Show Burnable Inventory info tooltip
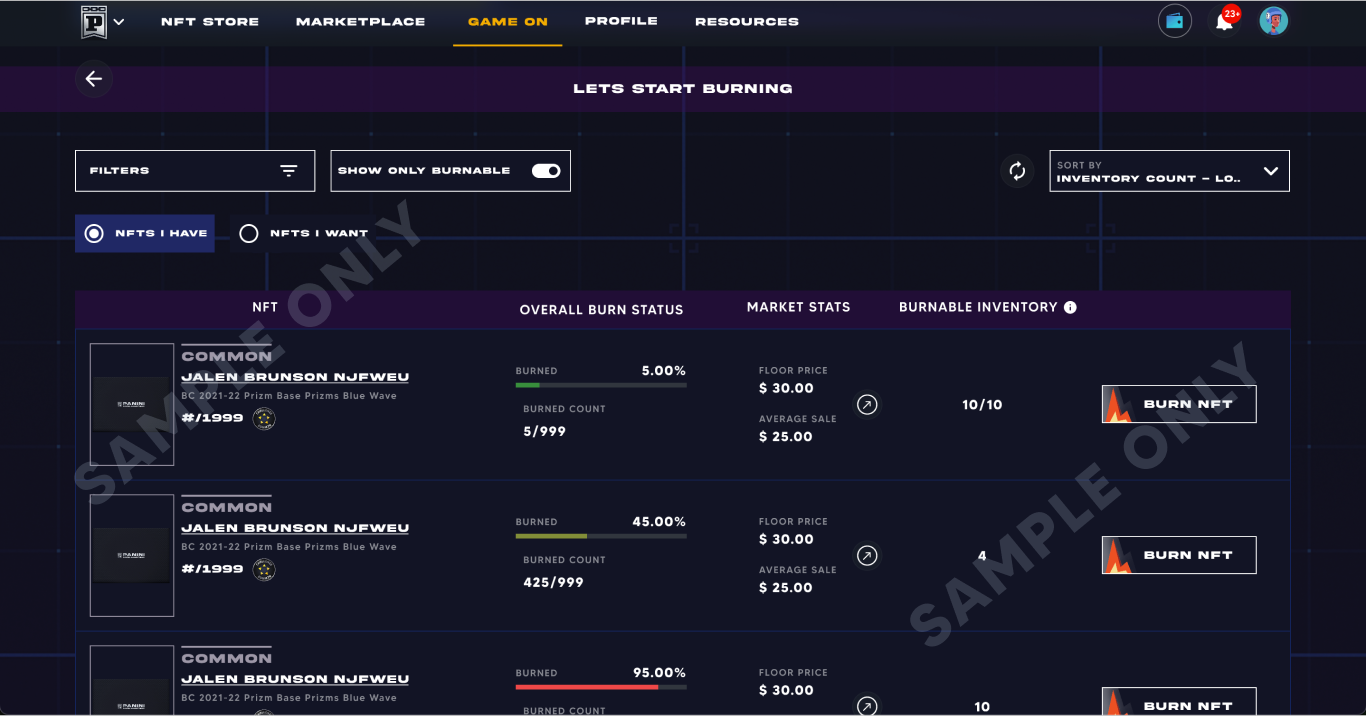Image resolution: width=1366 pixels, height=716 pixels. [x=1070, y=307]
